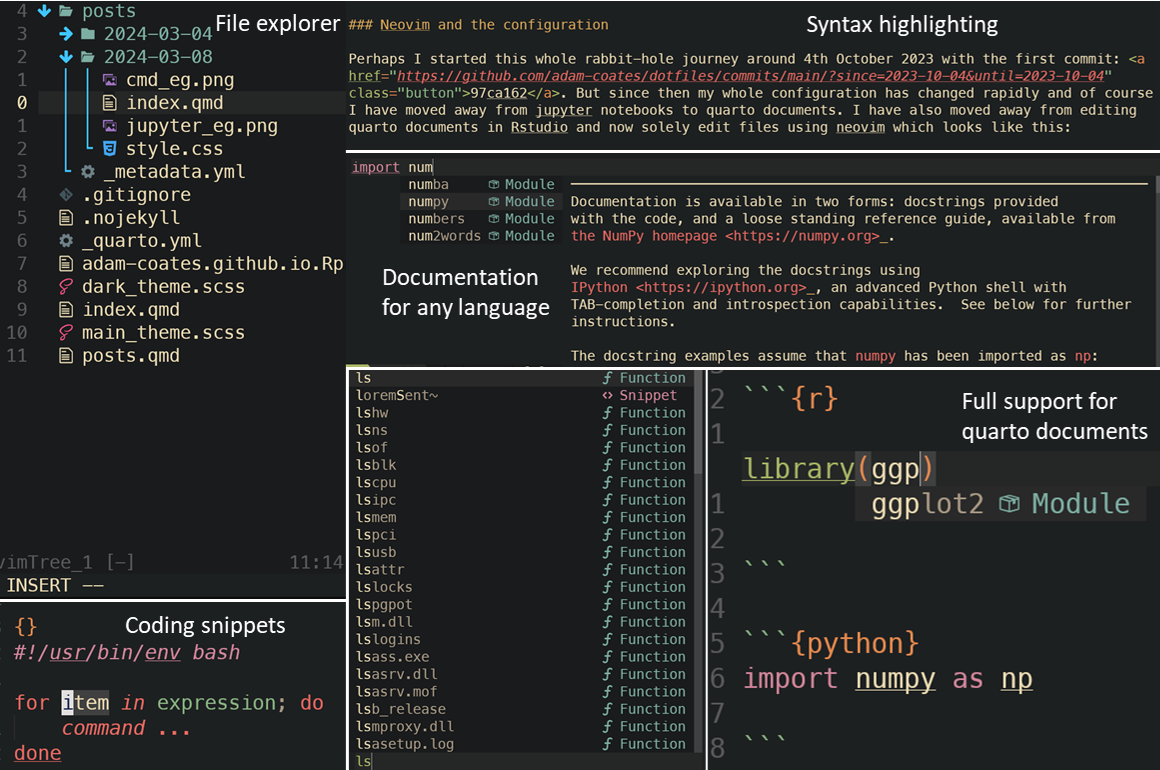Click the adam-coates.github.io.Rp file icon
1160x770 pixels.
[66, 263]
